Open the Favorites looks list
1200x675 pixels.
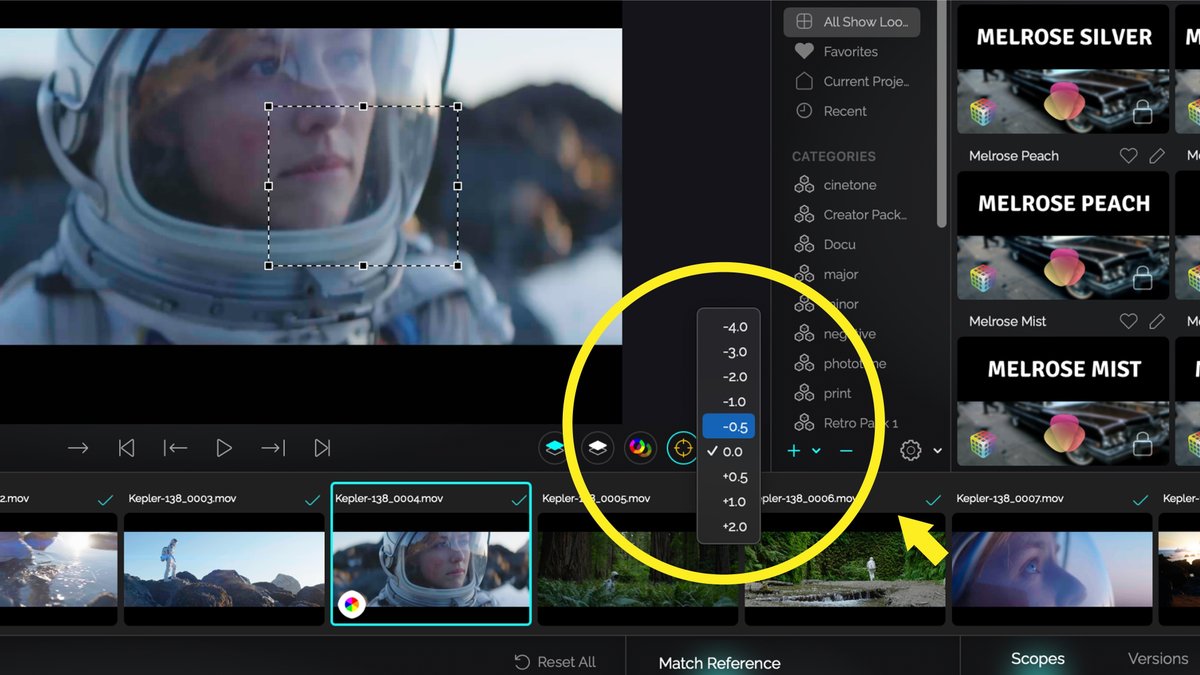point(850,52)
